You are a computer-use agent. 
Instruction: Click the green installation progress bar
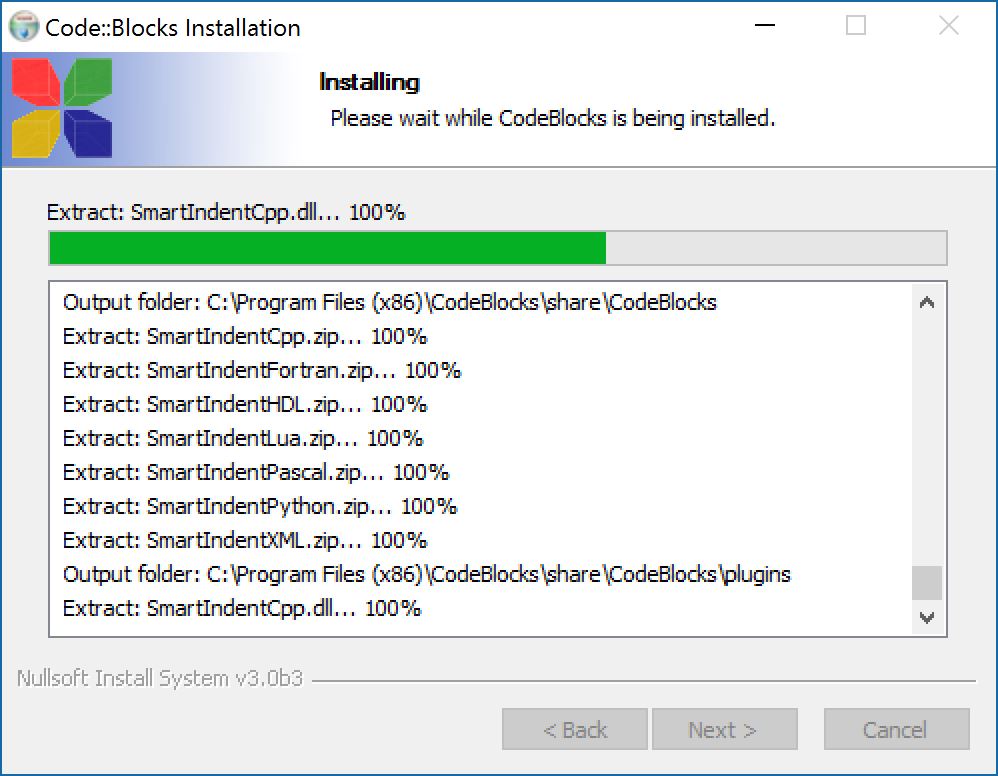[x=325, y=247]
